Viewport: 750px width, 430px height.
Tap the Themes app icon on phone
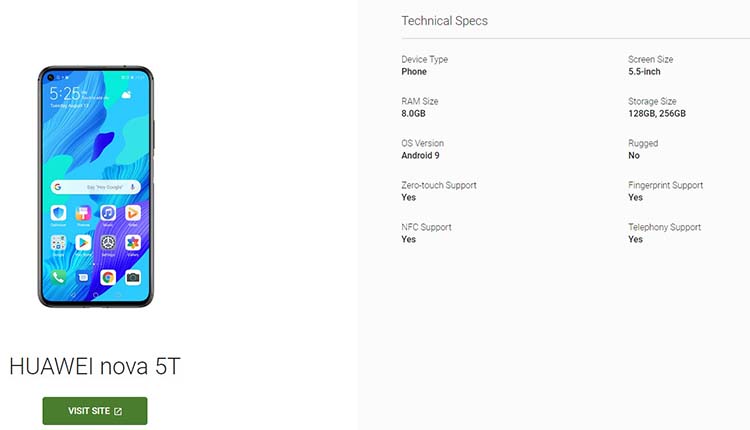(83, 213)
